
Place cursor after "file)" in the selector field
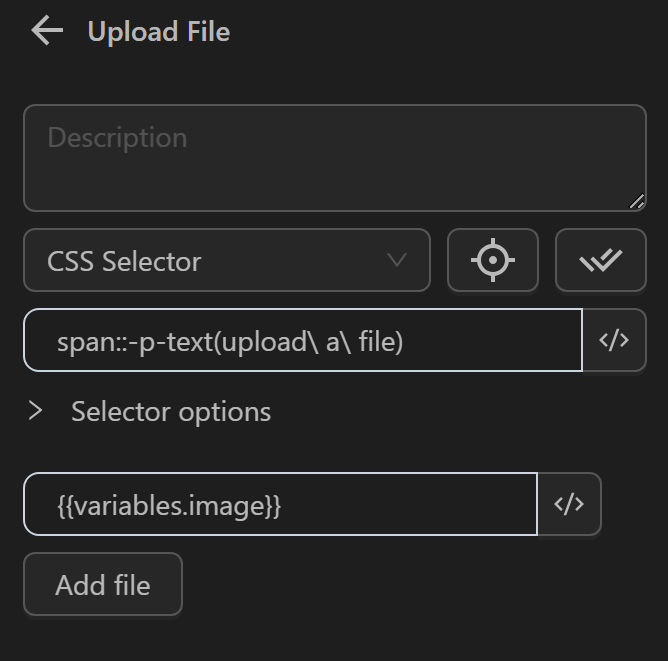[x=405, y=342]
